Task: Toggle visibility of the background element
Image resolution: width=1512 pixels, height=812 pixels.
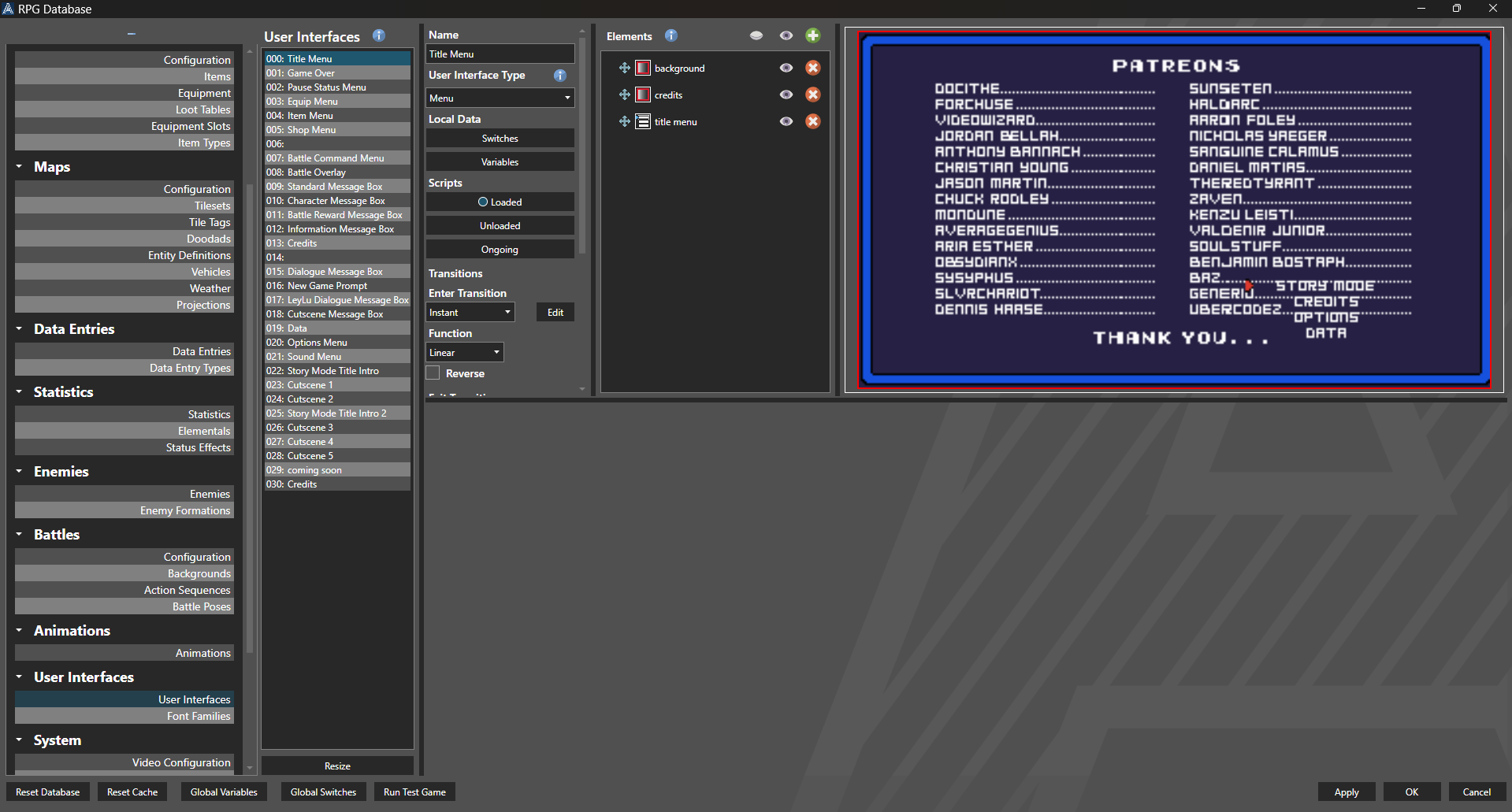Action: (786, 69)
